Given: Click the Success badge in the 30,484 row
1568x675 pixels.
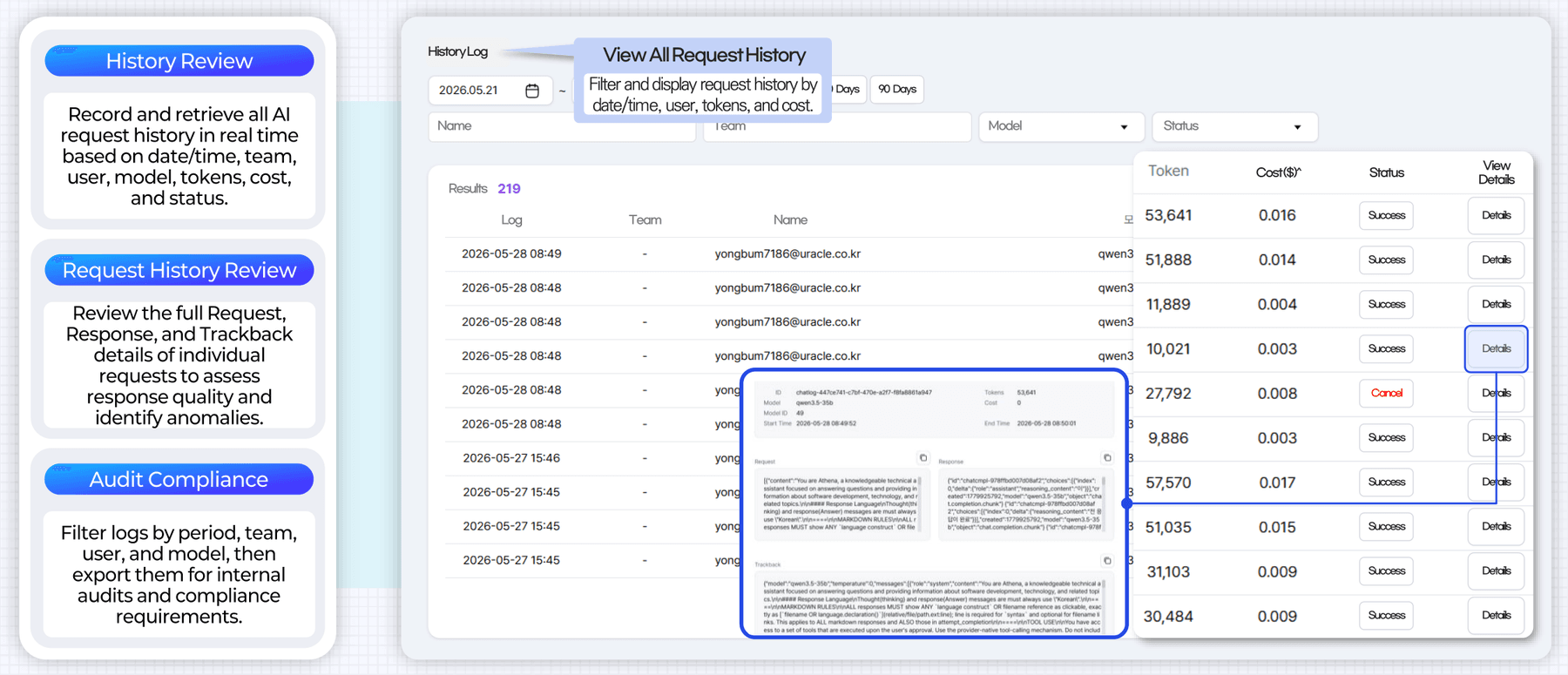Looking at the screenshot, I should [x=1386, y=615].
